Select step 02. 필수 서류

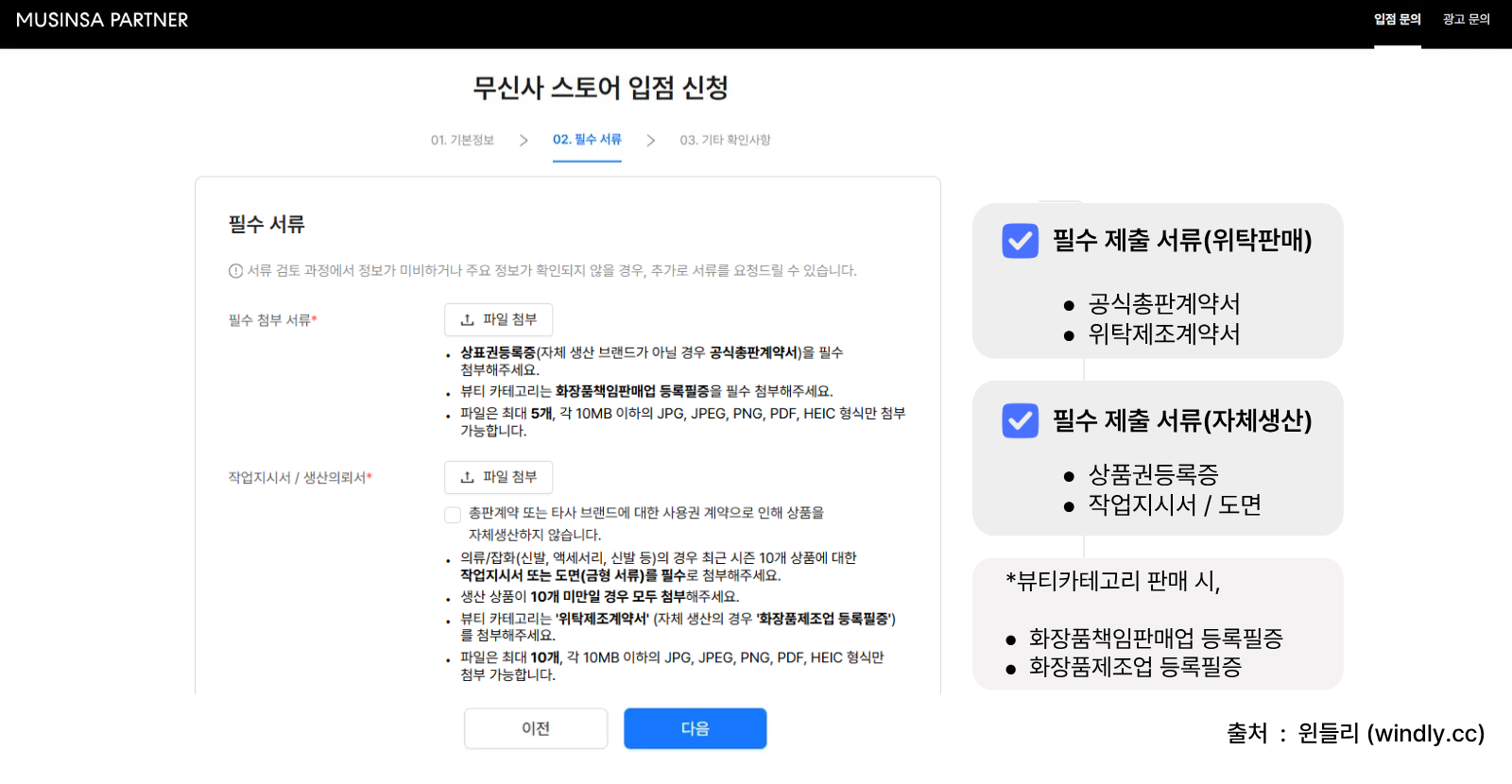[x=587, y=140]
